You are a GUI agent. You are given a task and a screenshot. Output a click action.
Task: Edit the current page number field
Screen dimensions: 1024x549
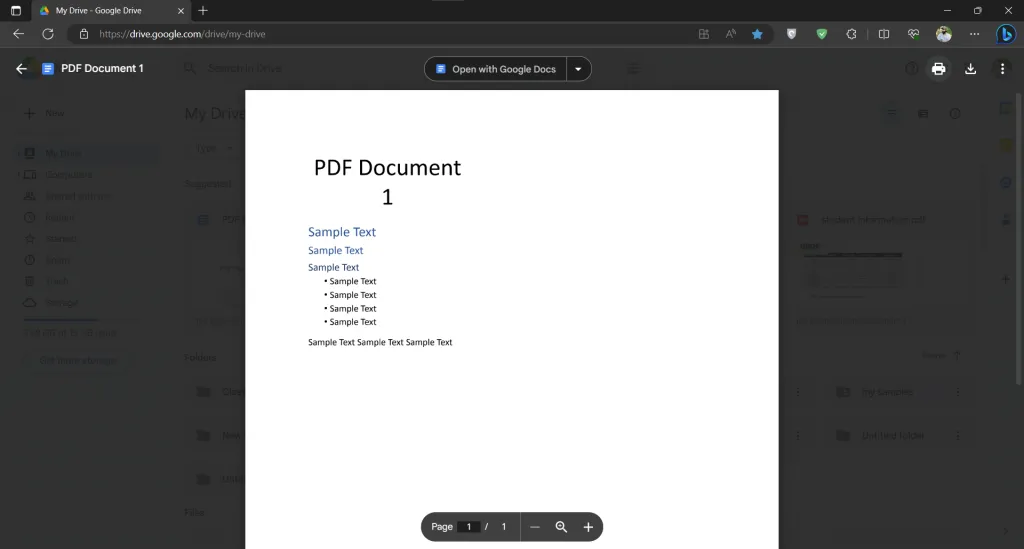pos(469,527)
